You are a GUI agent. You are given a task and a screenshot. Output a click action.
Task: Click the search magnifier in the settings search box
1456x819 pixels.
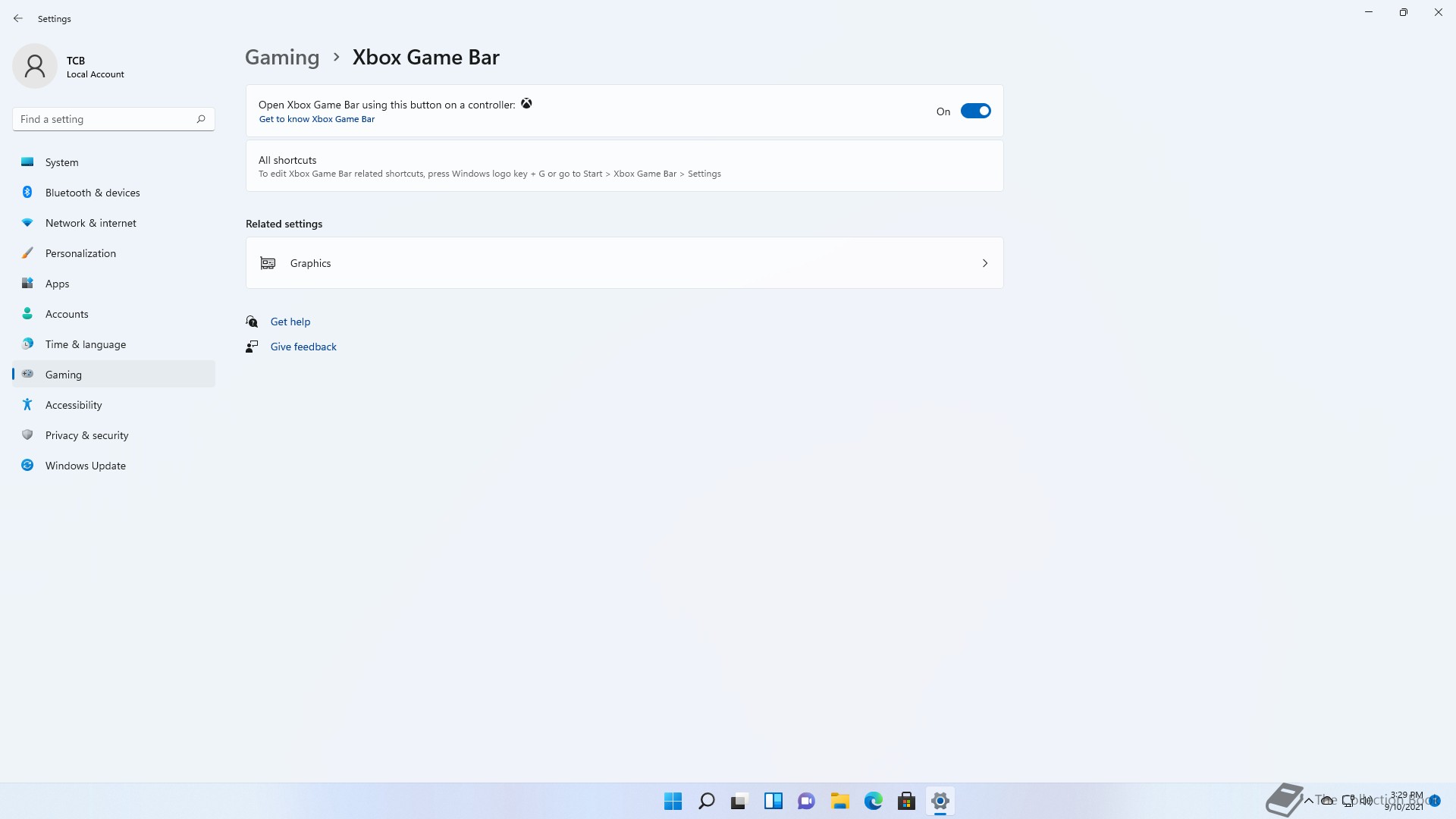pyautogui.click(x=201, y=119)
